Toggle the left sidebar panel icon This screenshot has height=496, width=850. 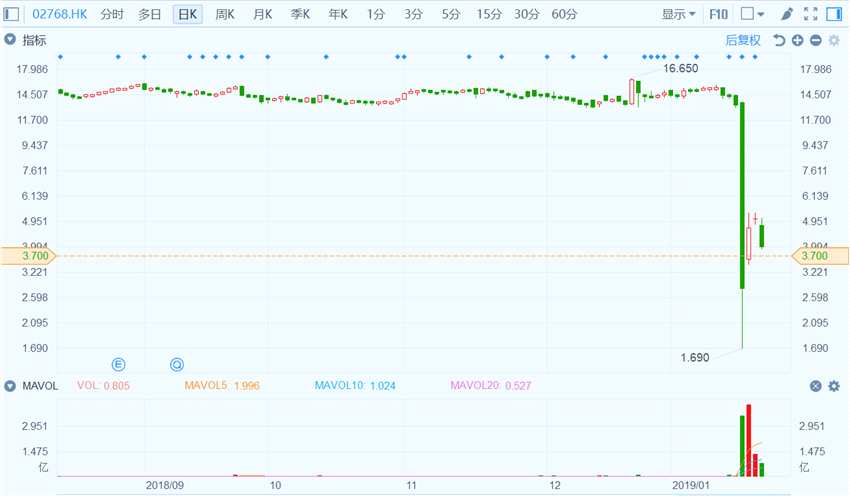pos(11,14)
